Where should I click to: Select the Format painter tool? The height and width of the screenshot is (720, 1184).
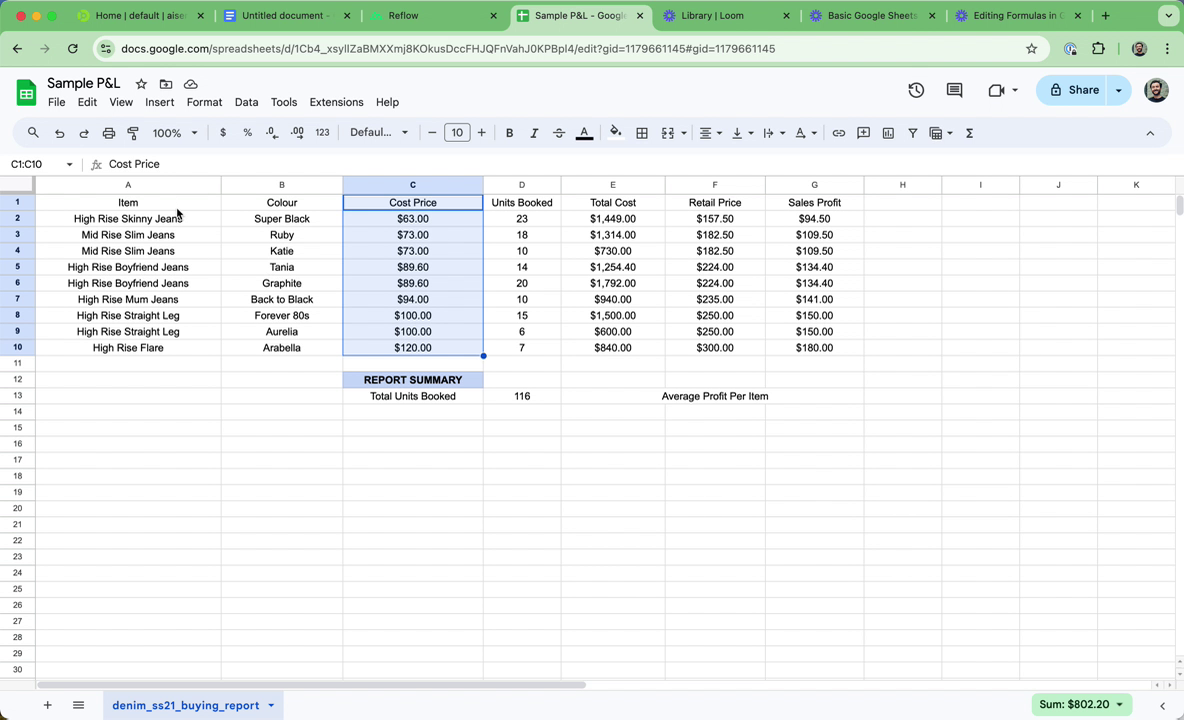tap(135, 132)
